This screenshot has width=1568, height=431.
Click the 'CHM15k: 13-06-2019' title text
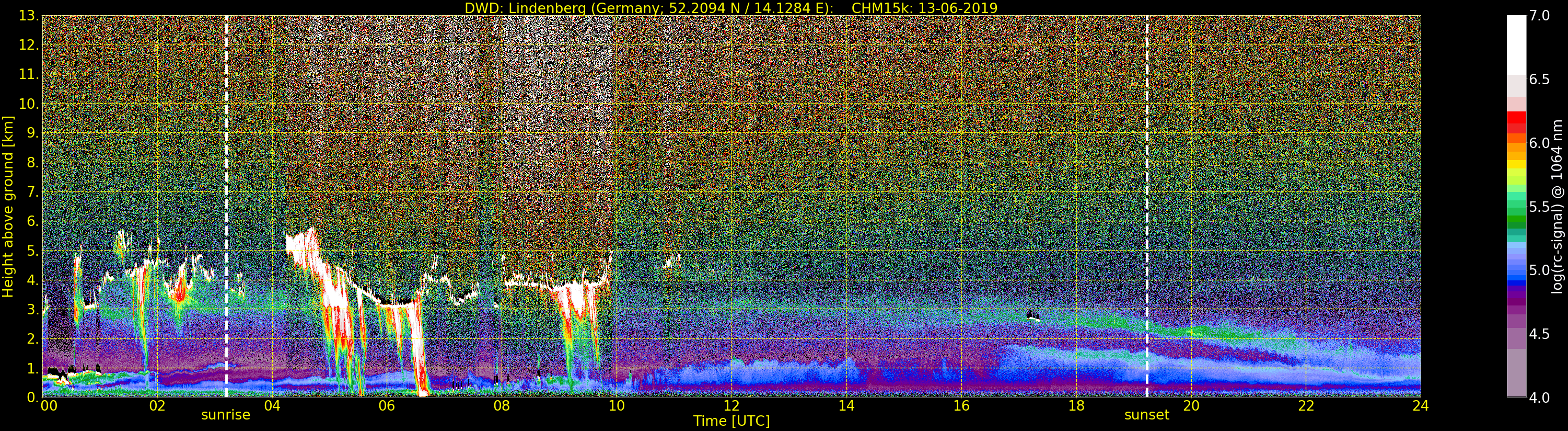(925, 8)
